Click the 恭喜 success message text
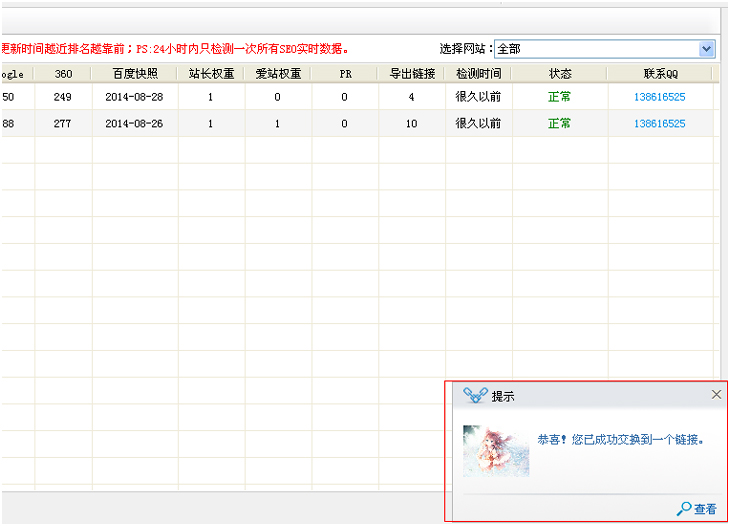Viewport: 730px width, 526px height. (x=620, y=439)
